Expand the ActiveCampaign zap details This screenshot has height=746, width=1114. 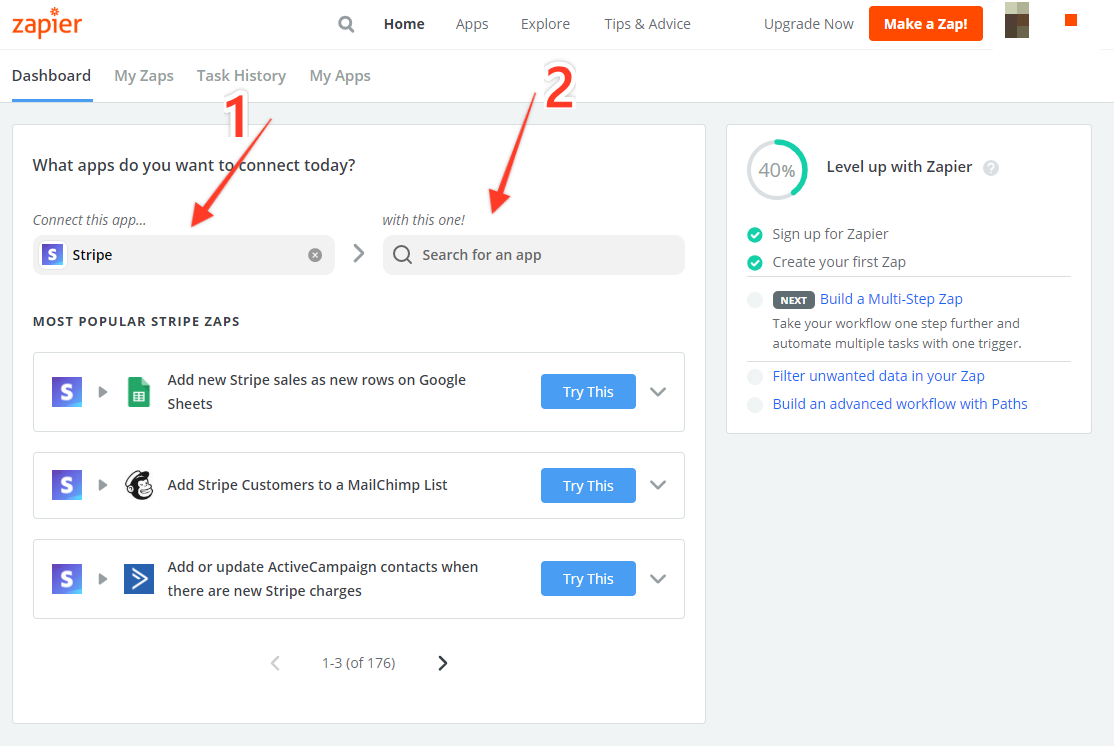pos(657,578)
